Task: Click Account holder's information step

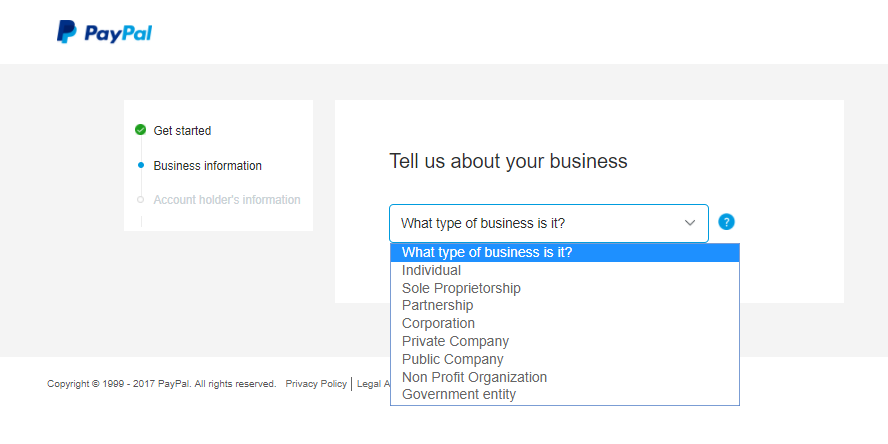Action: pos(226,200)
